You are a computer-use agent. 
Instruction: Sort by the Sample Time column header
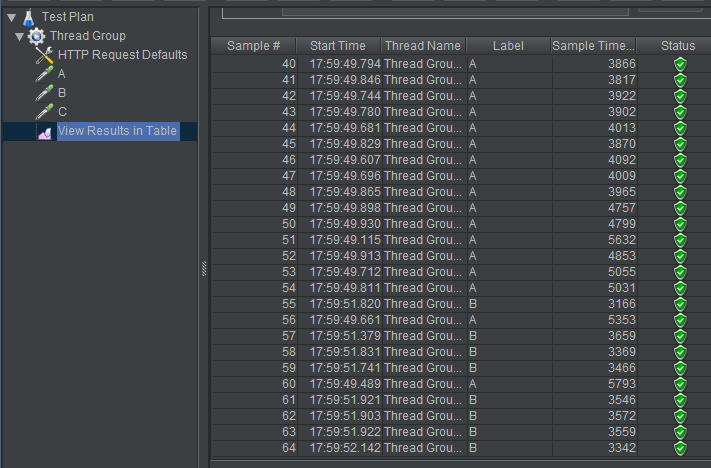click(x=593, y=46)
